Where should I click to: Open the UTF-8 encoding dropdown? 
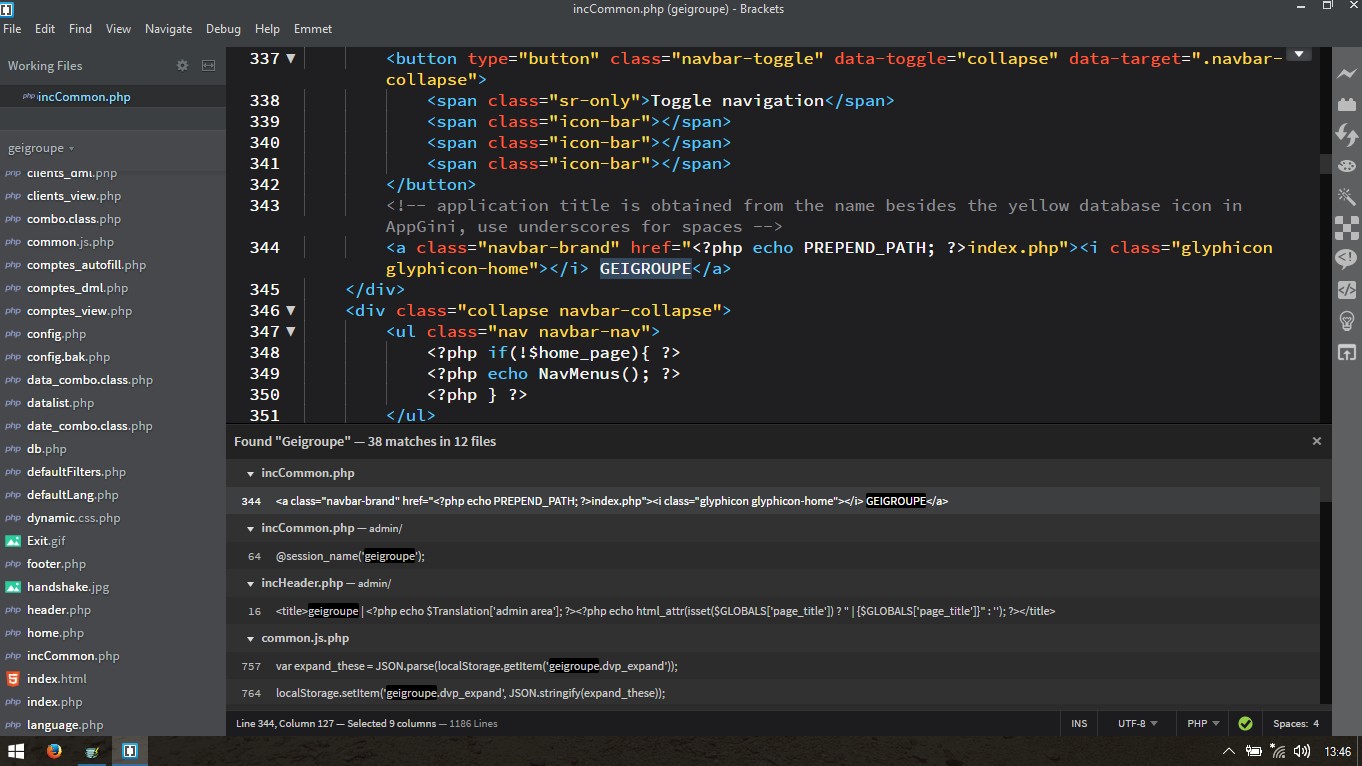point(1137,723)
